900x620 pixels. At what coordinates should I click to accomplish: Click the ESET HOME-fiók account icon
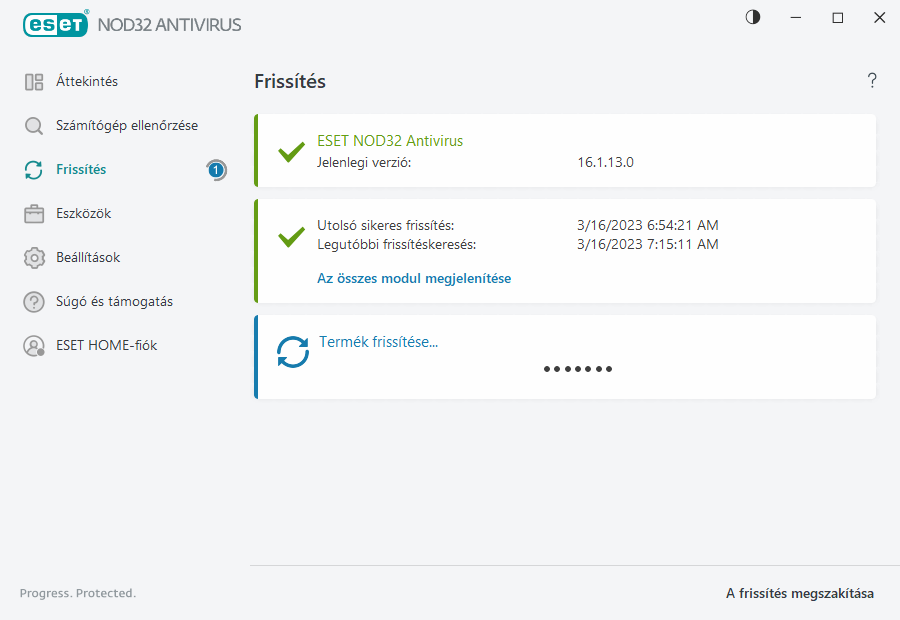(x=34, y=346)
